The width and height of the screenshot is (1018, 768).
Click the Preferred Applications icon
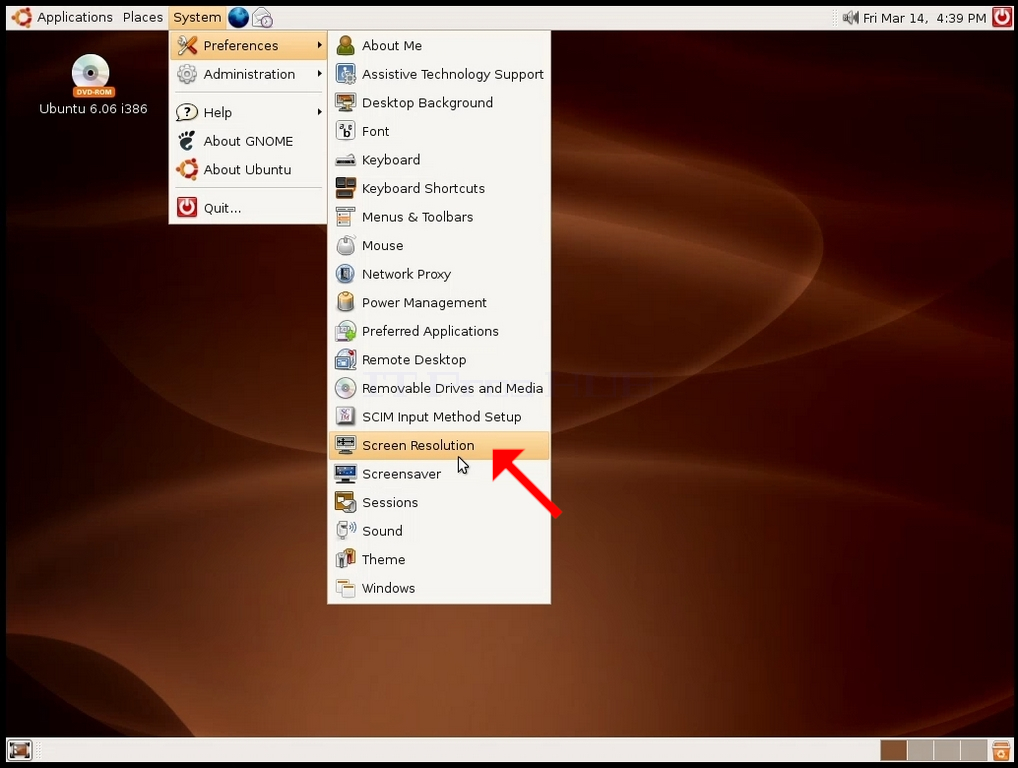[x=345, y=331]
